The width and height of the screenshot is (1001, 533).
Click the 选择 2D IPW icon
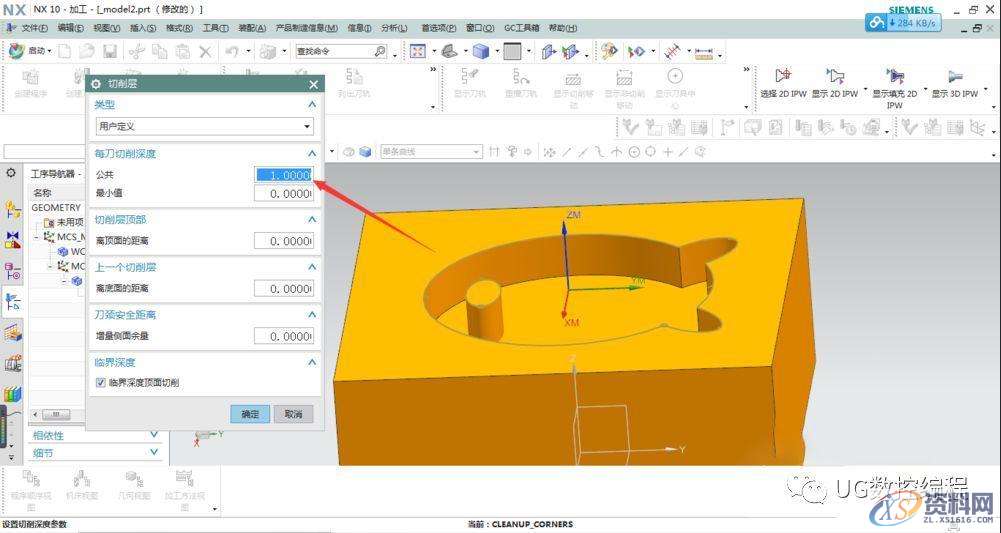click(784, 76)
